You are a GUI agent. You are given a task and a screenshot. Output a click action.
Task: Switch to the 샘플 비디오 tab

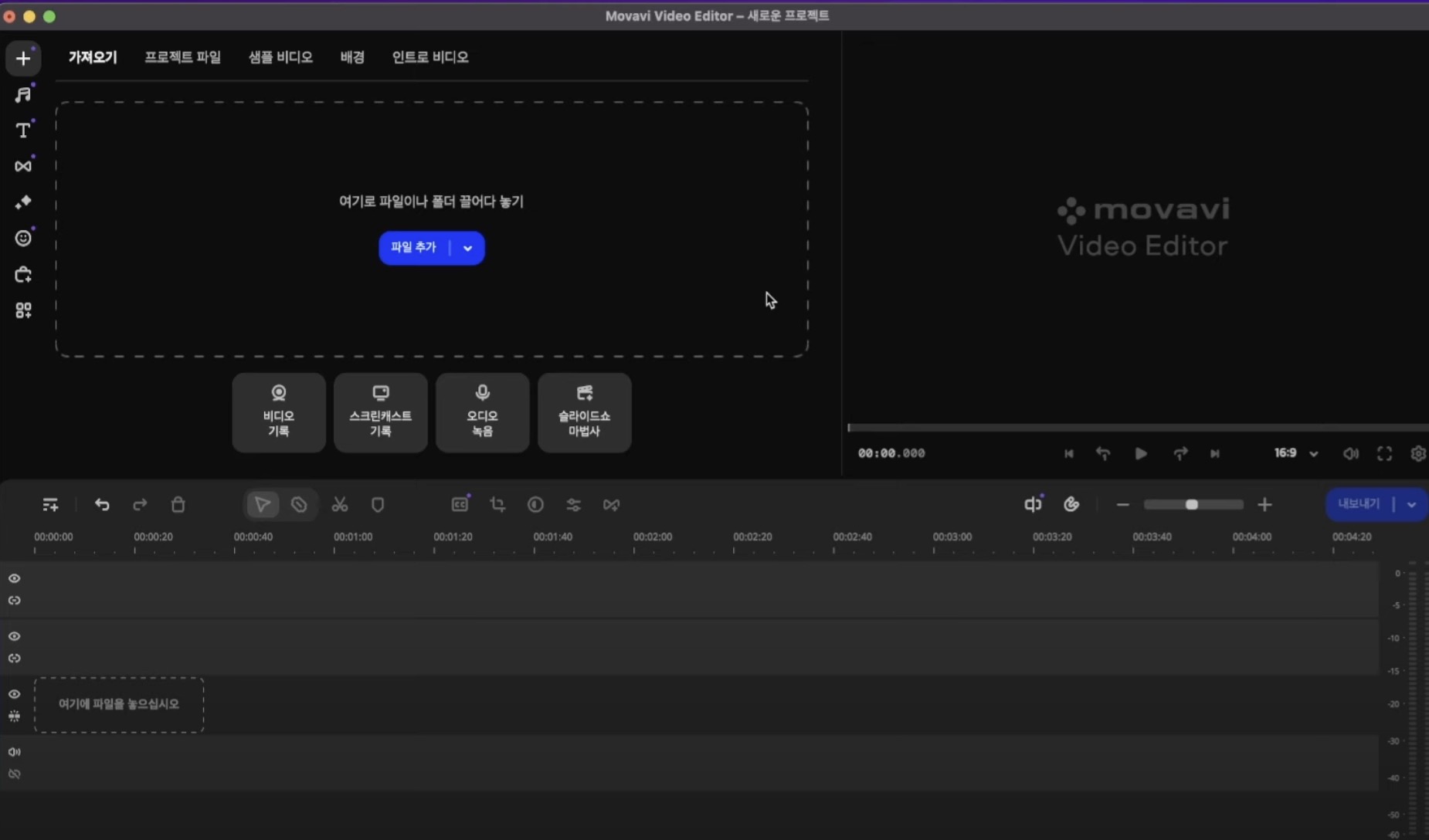click(280, 57)
